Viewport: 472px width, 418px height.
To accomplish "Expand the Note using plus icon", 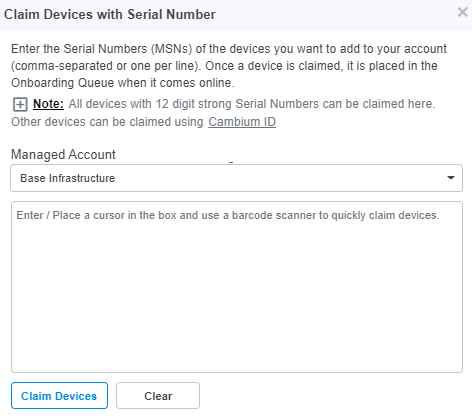I will point(20,105).
